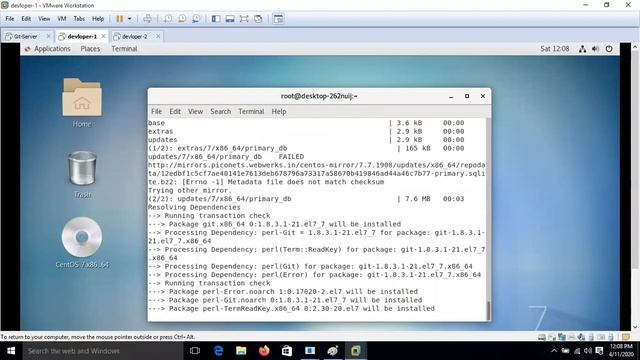Click the console view icon in VMware toolbar

tap(278, 19)
